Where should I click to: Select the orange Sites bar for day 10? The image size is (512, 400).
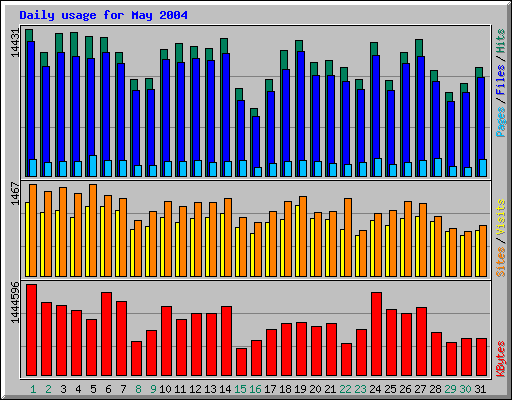tap(168, 239)
